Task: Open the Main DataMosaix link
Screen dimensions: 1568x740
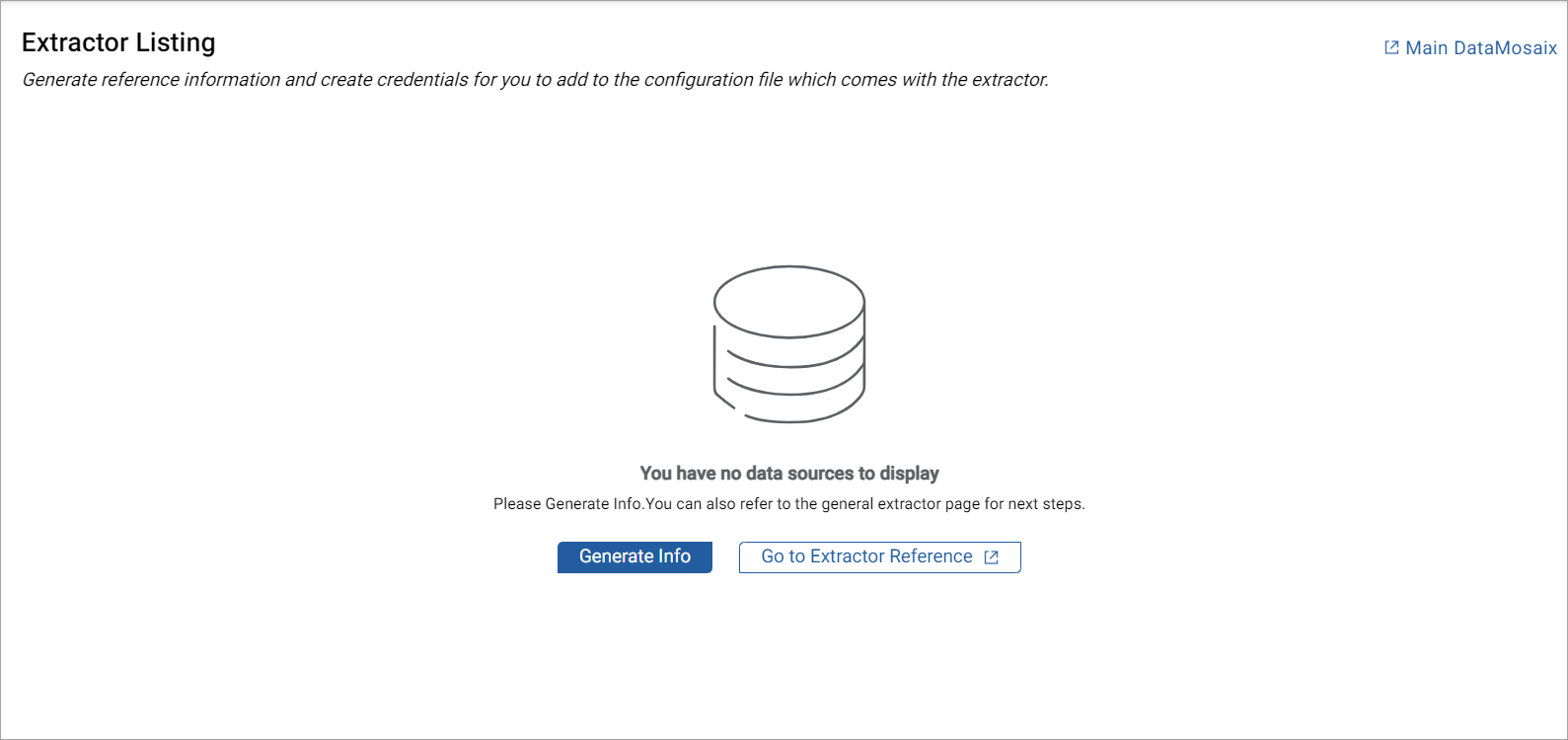Action: pos(1470,47)
